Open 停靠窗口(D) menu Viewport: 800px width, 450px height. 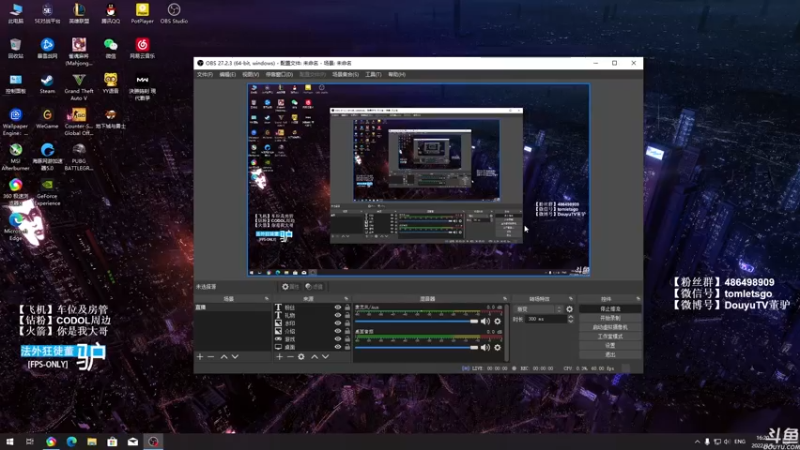click(x=279, y=74)
